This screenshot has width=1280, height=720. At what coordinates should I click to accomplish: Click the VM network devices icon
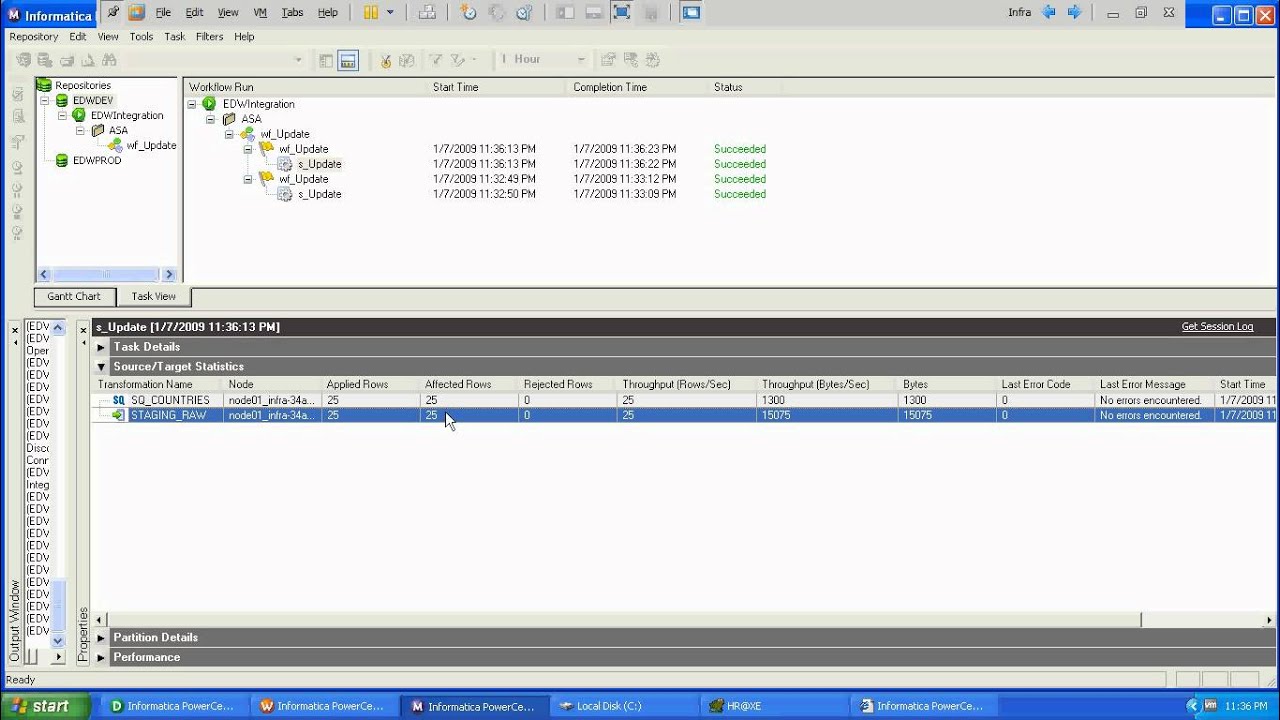[427, 13]
